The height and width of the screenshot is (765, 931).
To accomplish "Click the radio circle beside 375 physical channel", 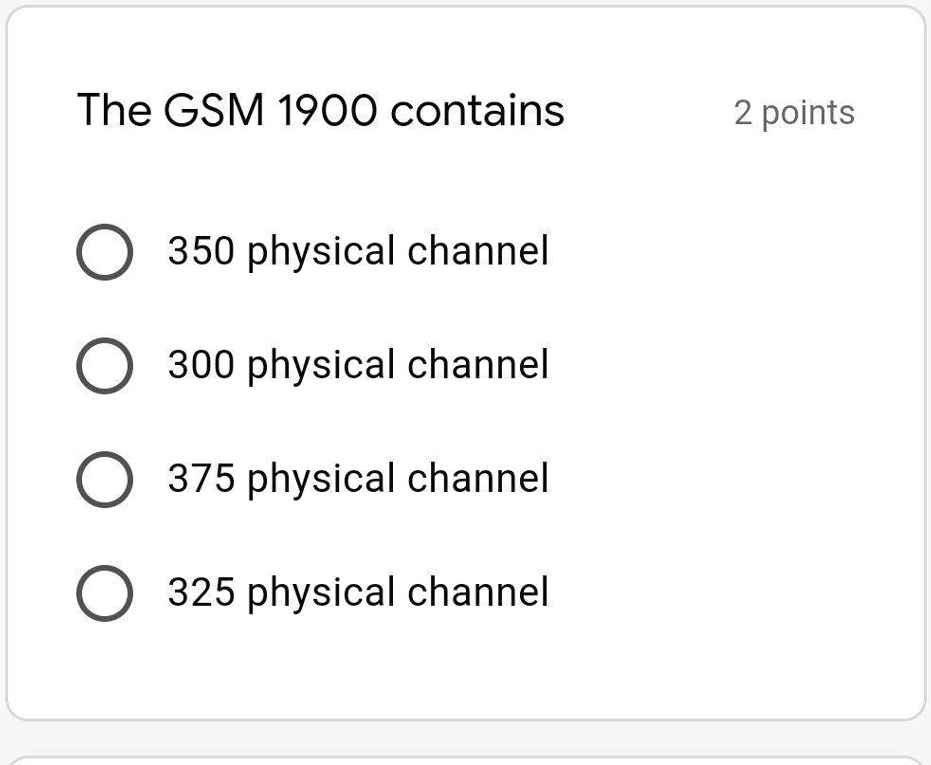I will 104,478.
